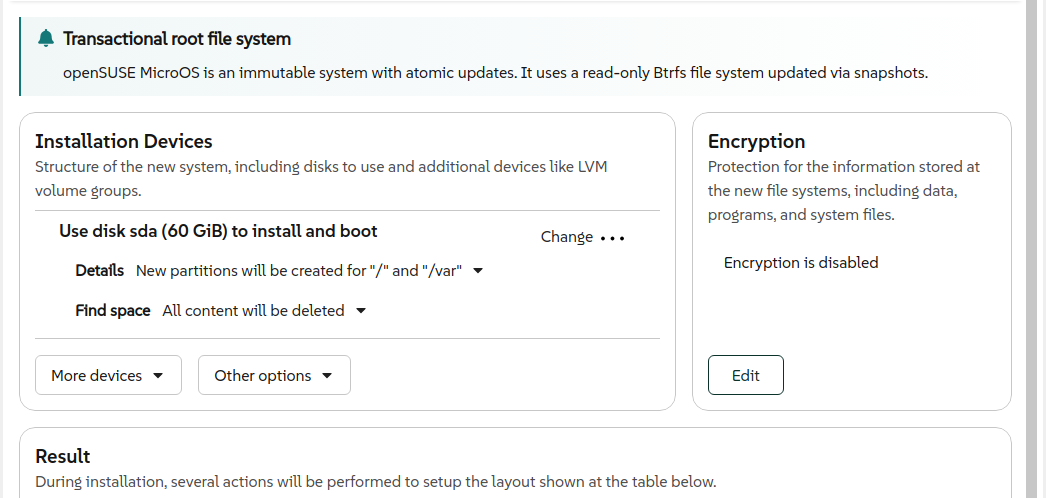Click the Transactional root file system heading
This screenshot has height=498, width=1046.
177,39
